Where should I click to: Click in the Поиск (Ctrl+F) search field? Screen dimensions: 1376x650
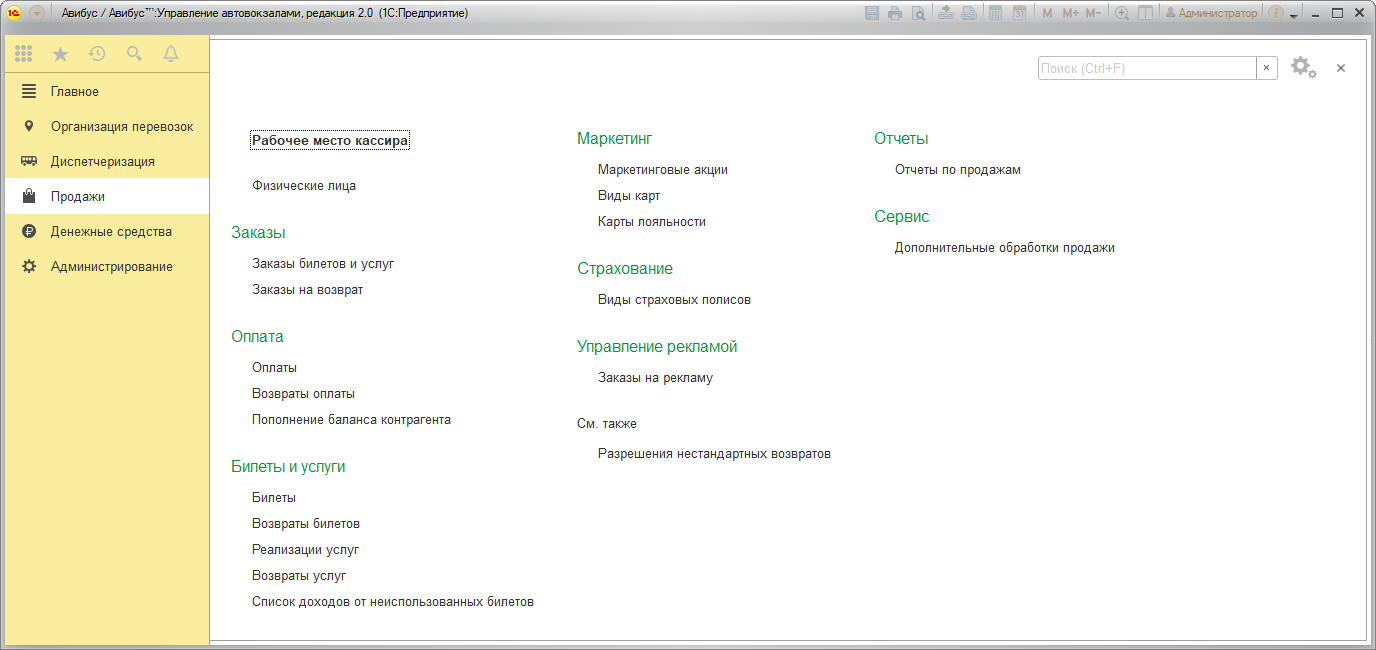1146,68
